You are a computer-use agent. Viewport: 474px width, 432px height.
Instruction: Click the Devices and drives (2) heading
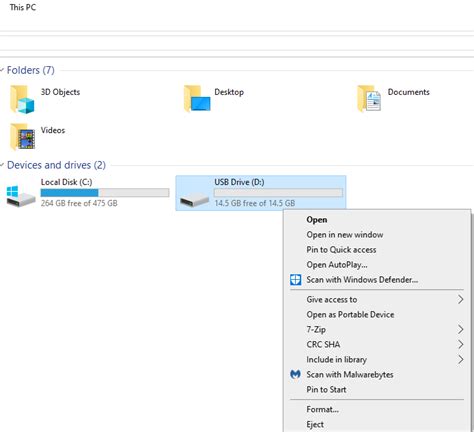(56, 165)
